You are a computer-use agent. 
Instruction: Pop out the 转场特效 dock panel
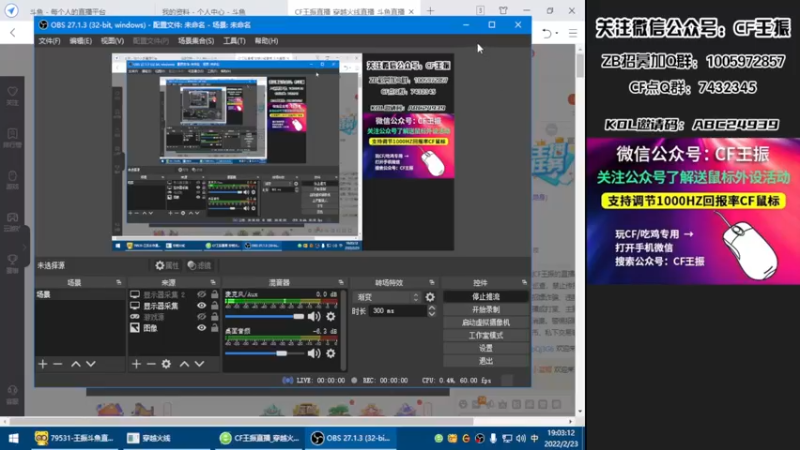(x=432, y=282)
